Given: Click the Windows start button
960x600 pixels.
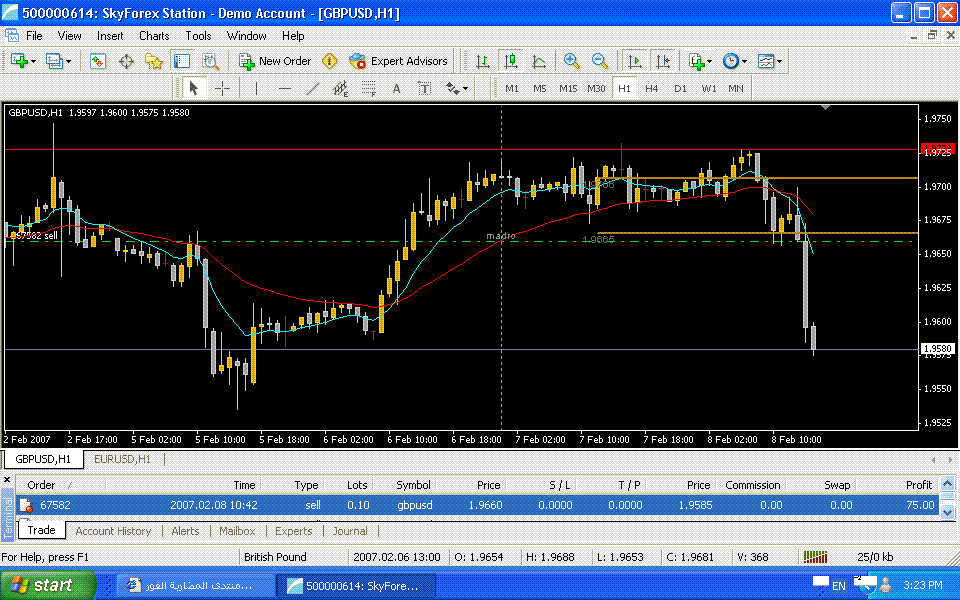Looking at the screenshot, I should pyautogui.click(x=49, y=585).
